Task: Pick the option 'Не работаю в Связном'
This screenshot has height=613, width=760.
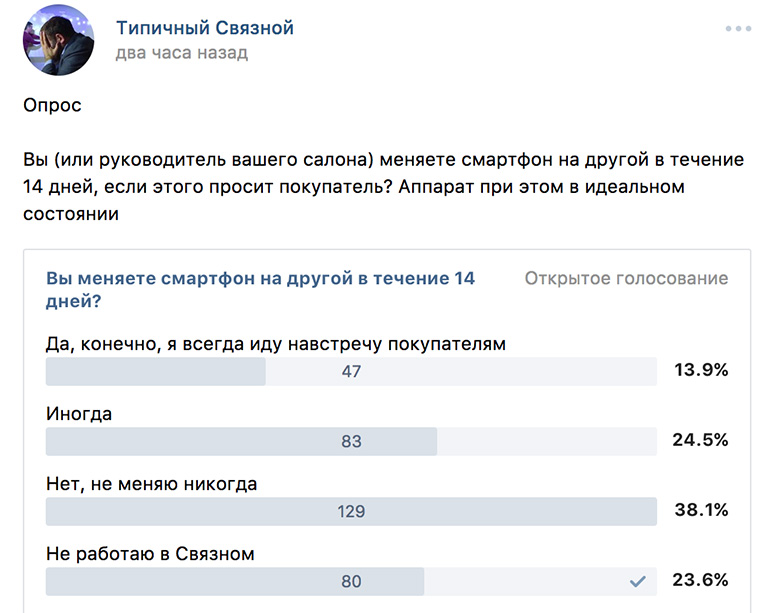Action: [x=151, y=554]
